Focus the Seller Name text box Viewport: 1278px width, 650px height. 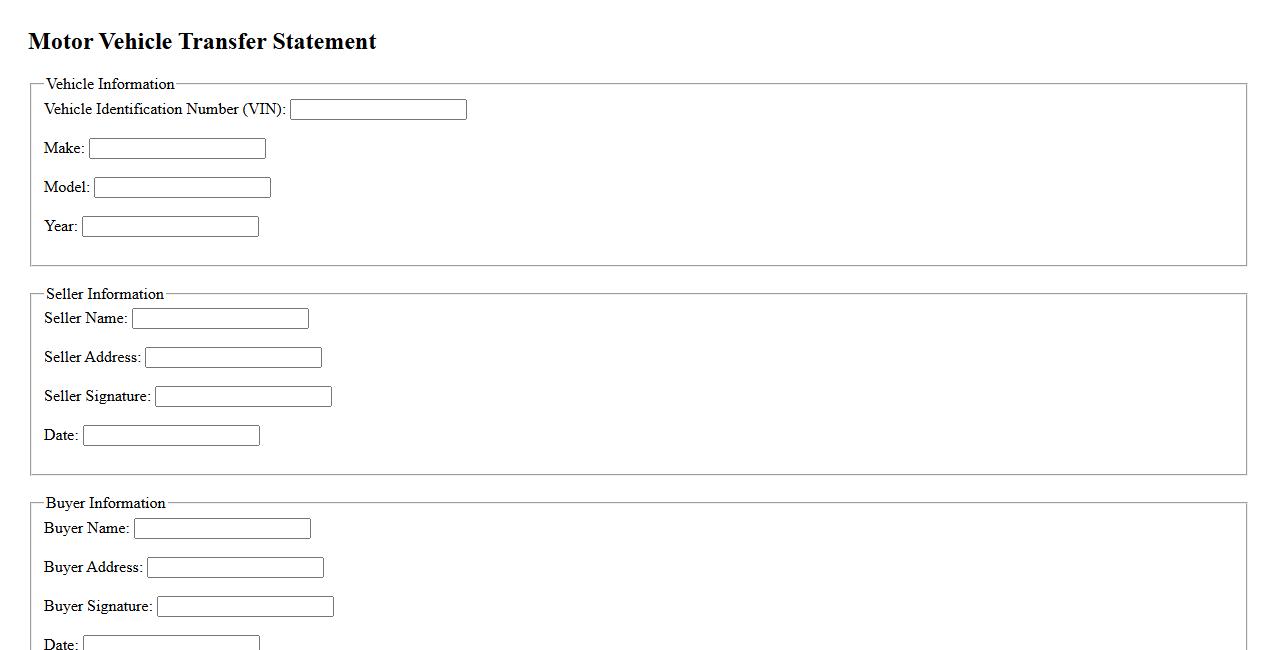[220, 319]
